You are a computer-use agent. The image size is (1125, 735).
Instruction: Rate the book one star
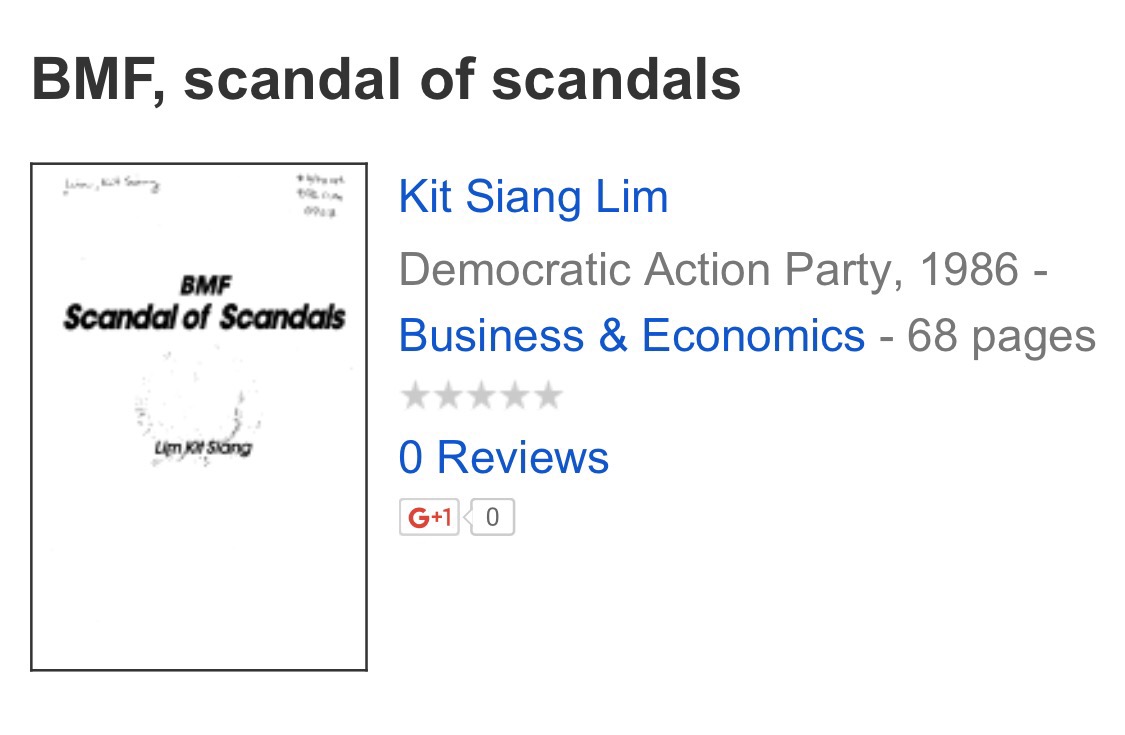[414, 397]
